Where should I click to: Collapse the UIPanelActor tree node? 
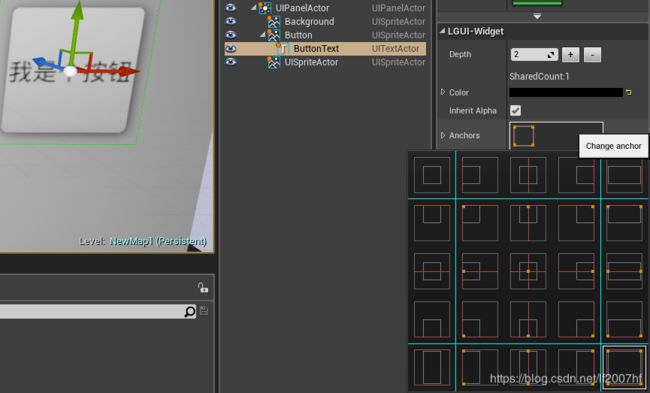click(254, 7)
